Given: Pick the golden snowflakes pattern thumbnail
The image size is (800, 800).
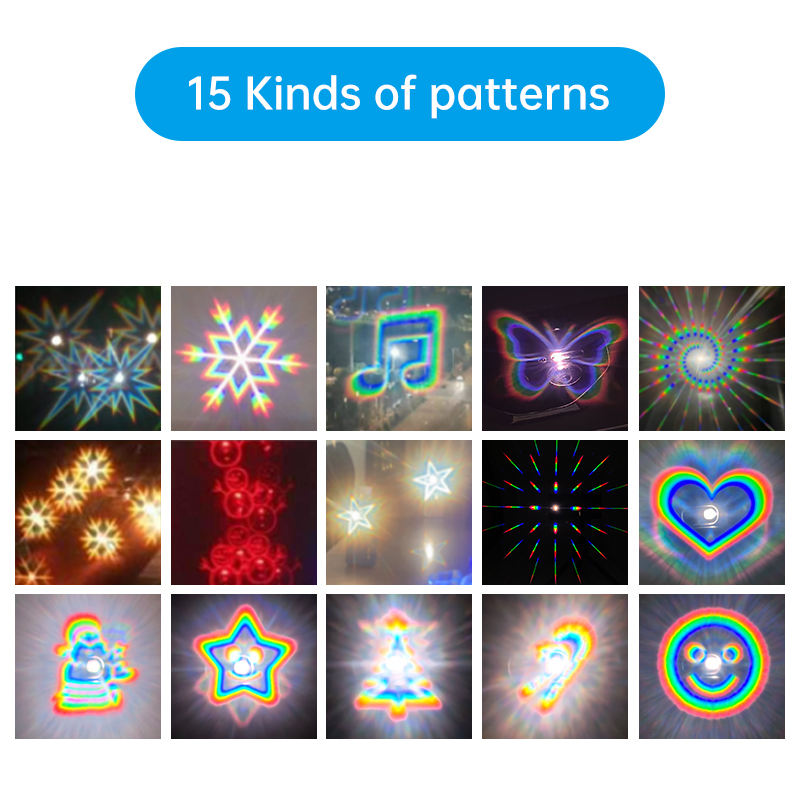Looking at the screenshot, I should point(88,512).
